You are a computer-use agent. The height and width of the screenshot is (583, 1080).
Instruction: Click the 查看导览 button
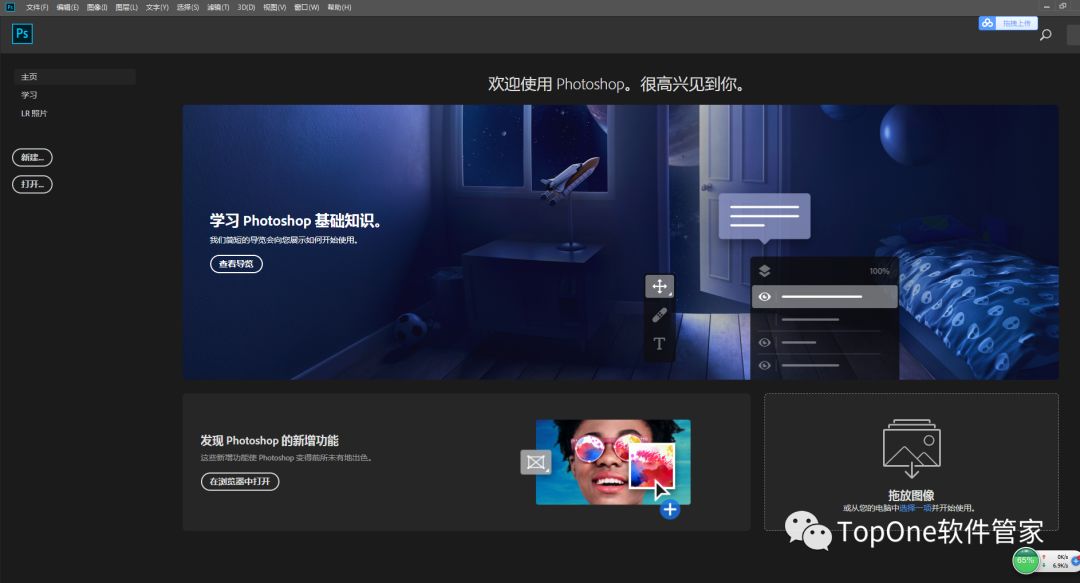pyautogui.click(x=236, y=264)
